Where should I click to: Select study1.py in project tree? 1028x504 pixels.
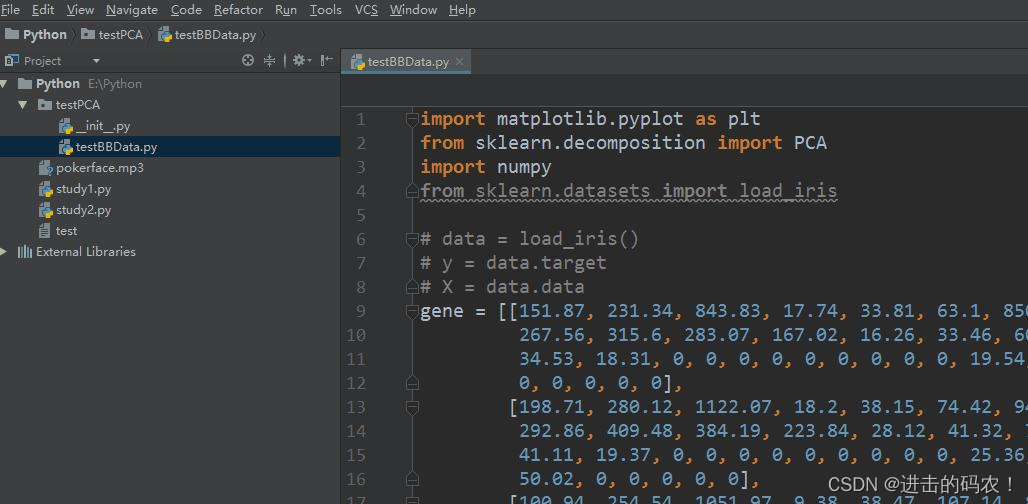coord(83,189)
